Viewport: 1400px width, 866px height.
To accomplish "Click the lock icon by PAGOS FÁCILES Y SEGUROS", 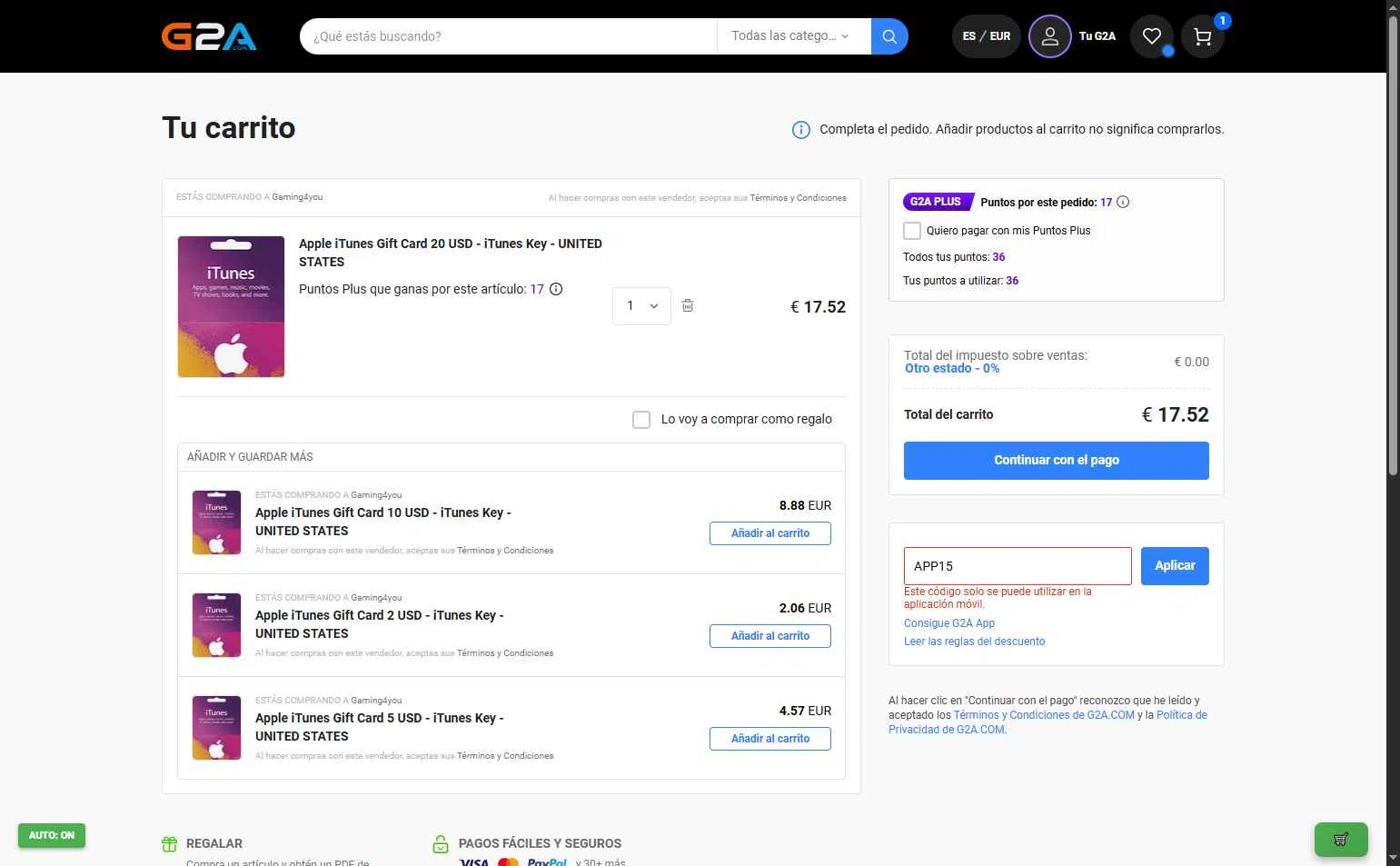I will click(441, 844).
